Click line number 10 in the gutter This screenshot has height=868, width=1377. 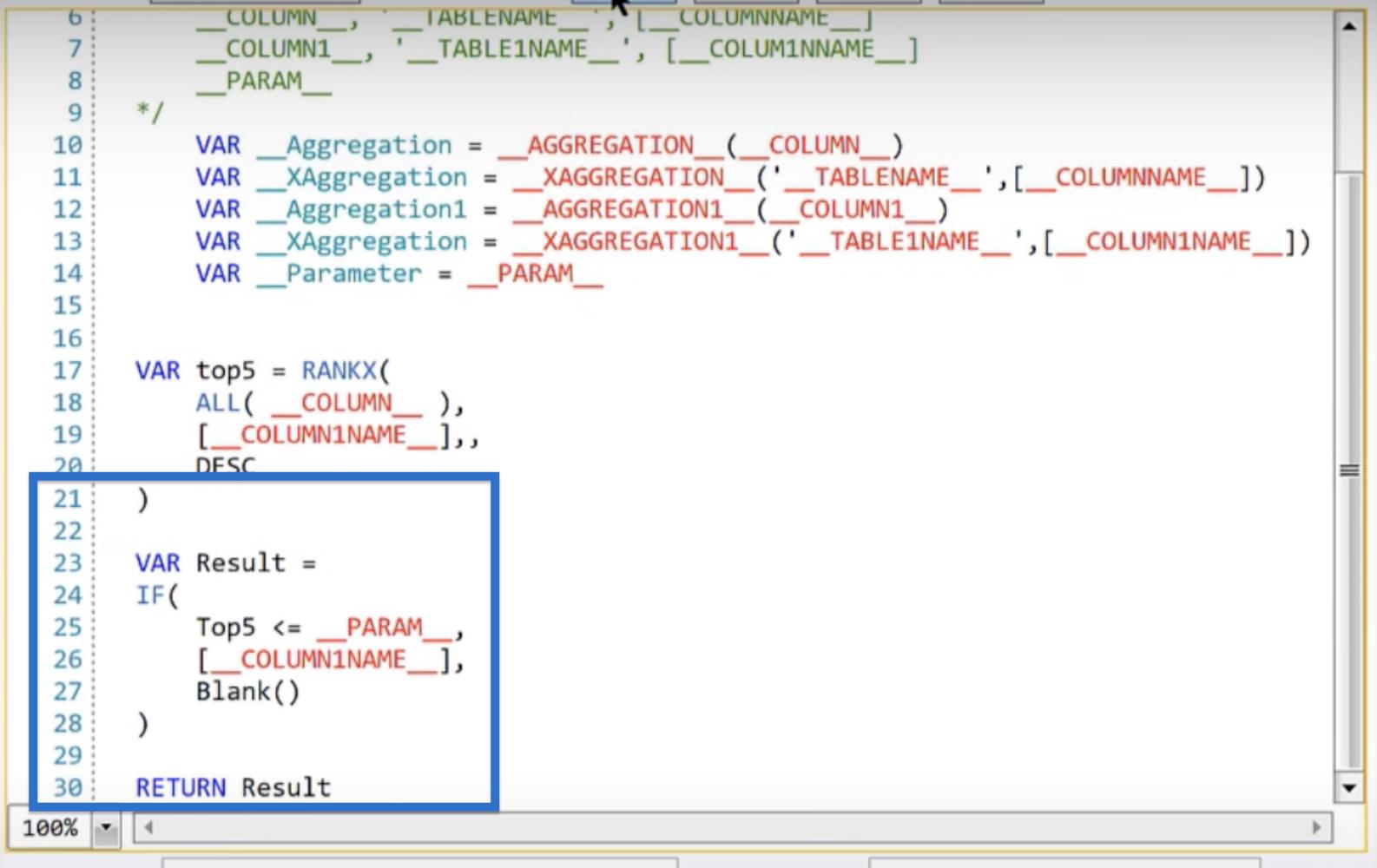click(68, 145)
